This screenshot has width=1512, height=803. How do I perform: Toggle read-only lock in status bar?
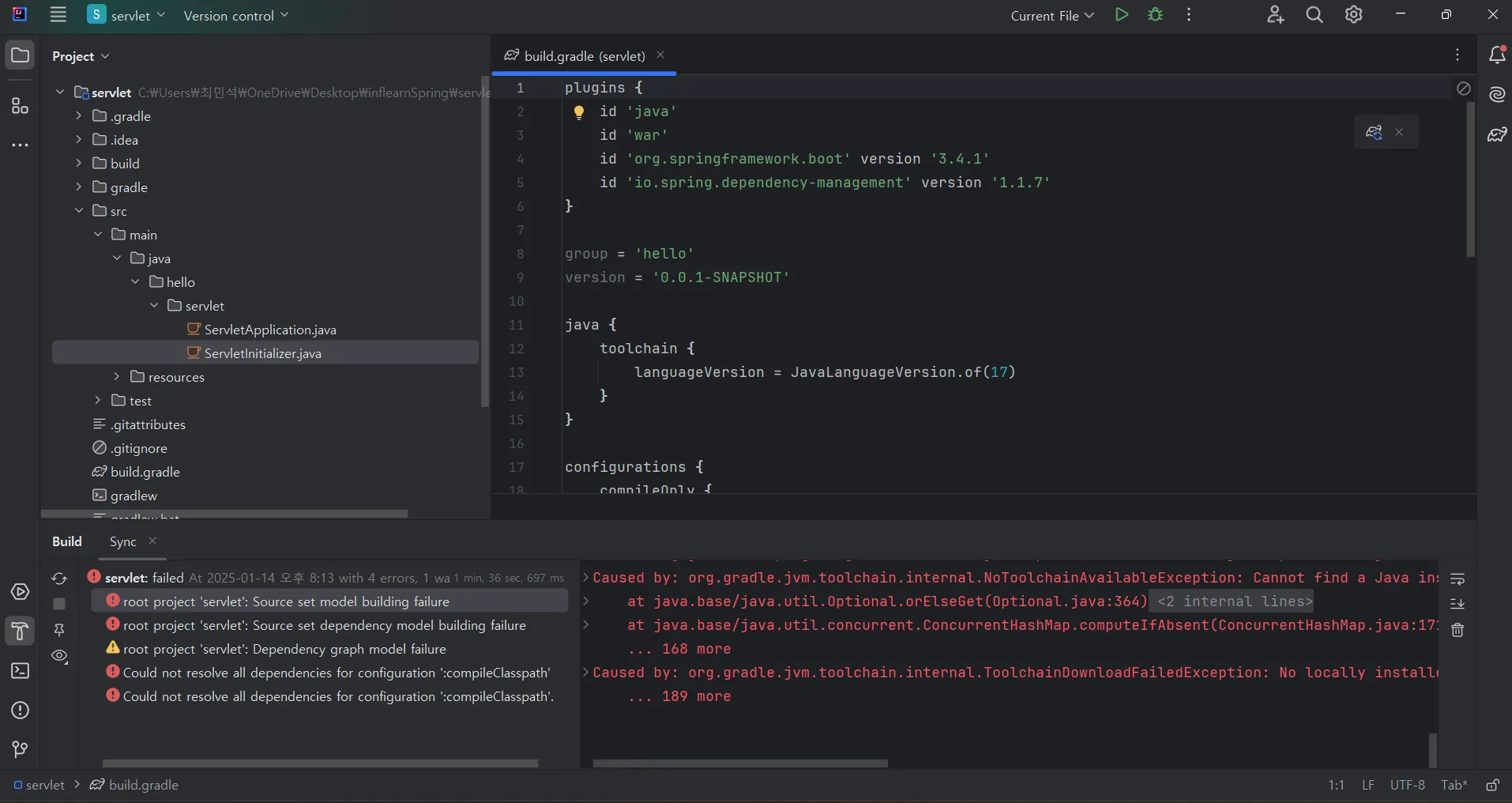coord(1492,785)
